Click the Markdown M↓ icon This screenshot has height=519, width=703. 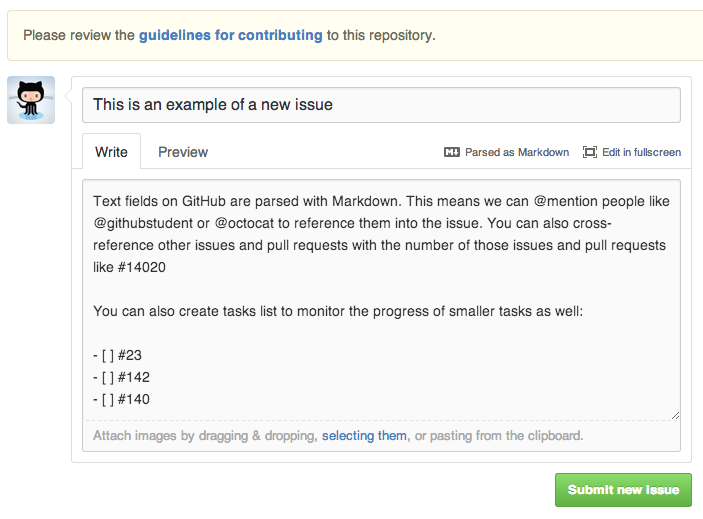pyautogui.click(x=451, y=152)
